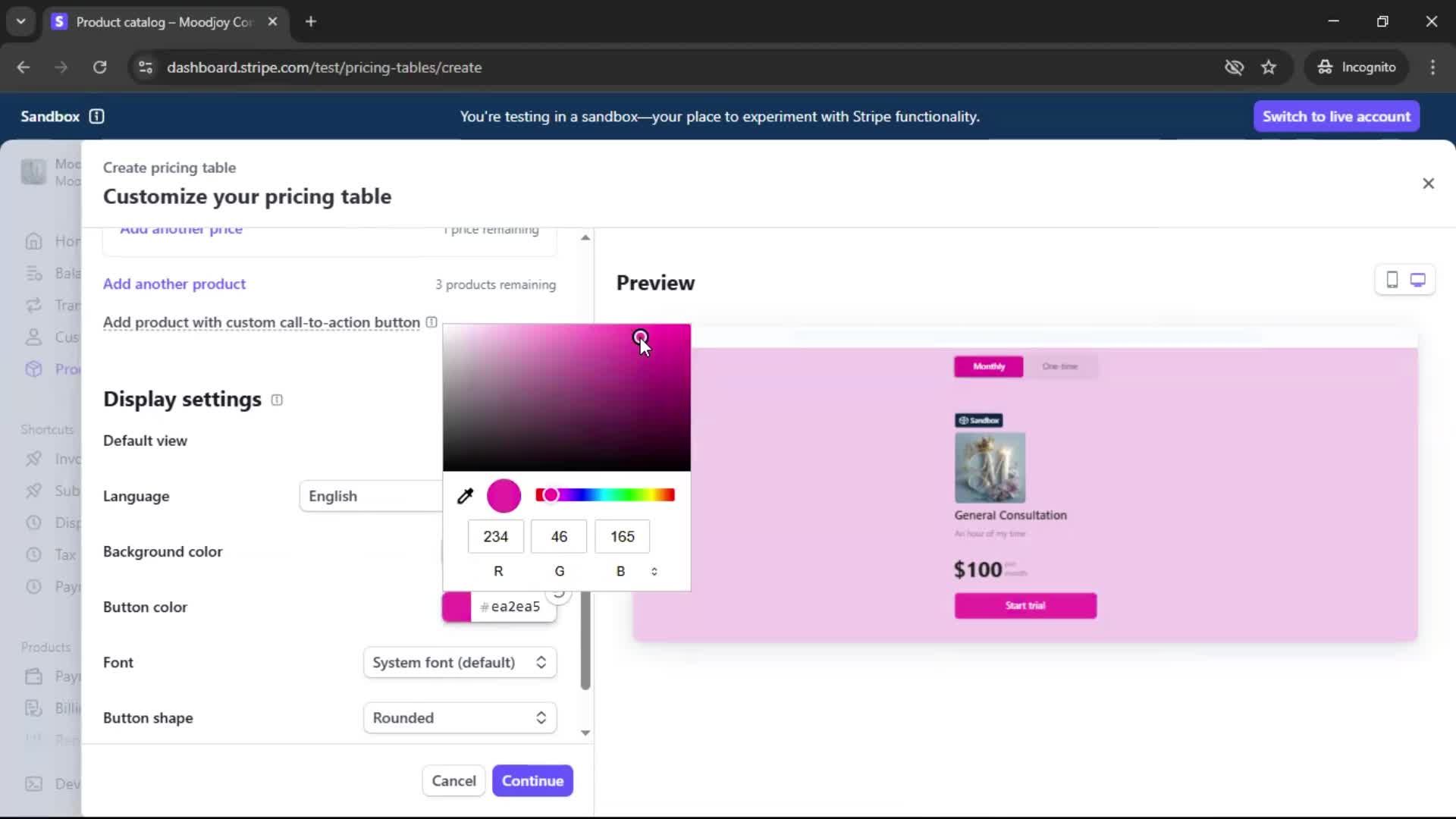Switch preview to mobile device view
The height and width of the screenshot is (819, 1456).
(1392, 280)
